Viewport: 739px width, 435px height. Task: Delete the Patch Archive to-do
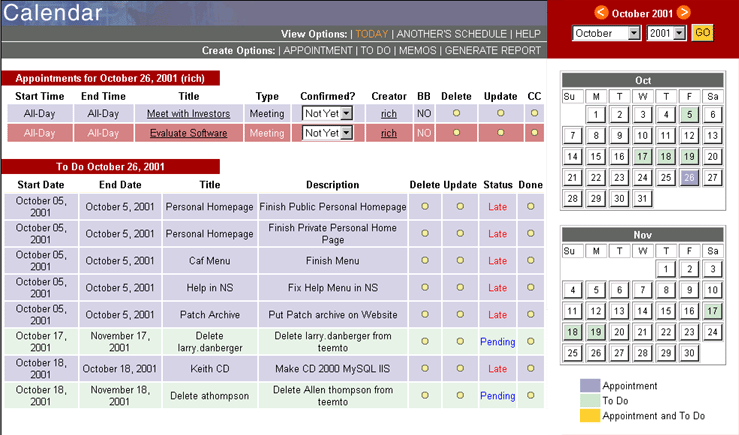point(425,314)
